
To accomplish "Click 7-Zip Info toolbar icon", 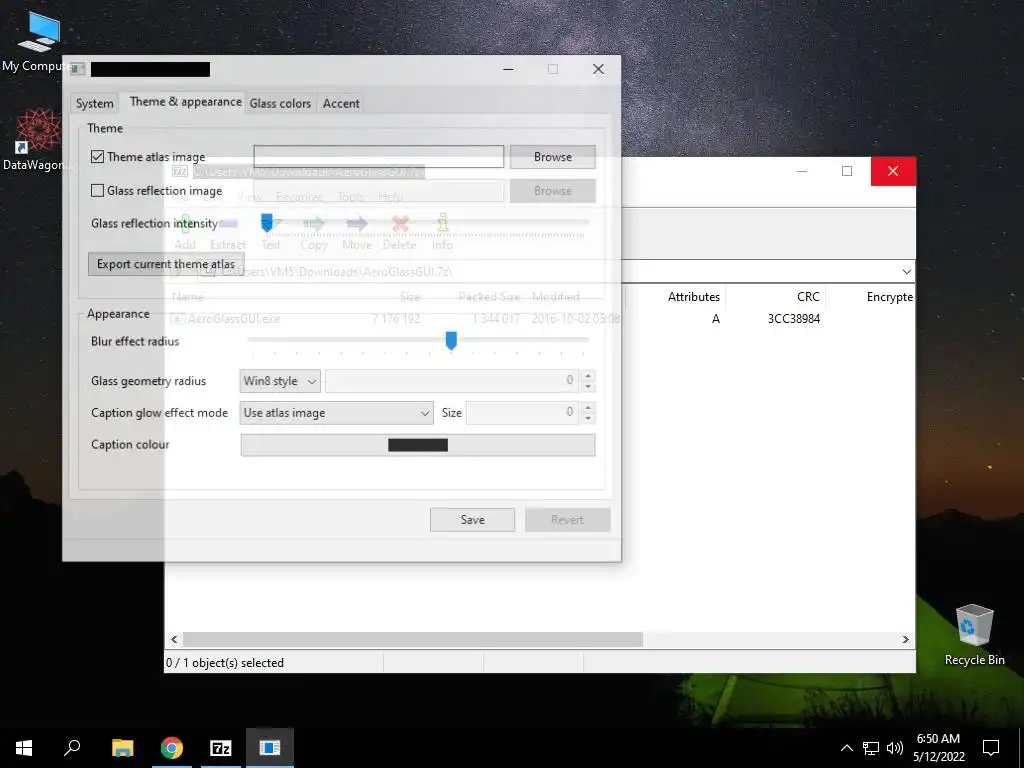I will 442,232.
